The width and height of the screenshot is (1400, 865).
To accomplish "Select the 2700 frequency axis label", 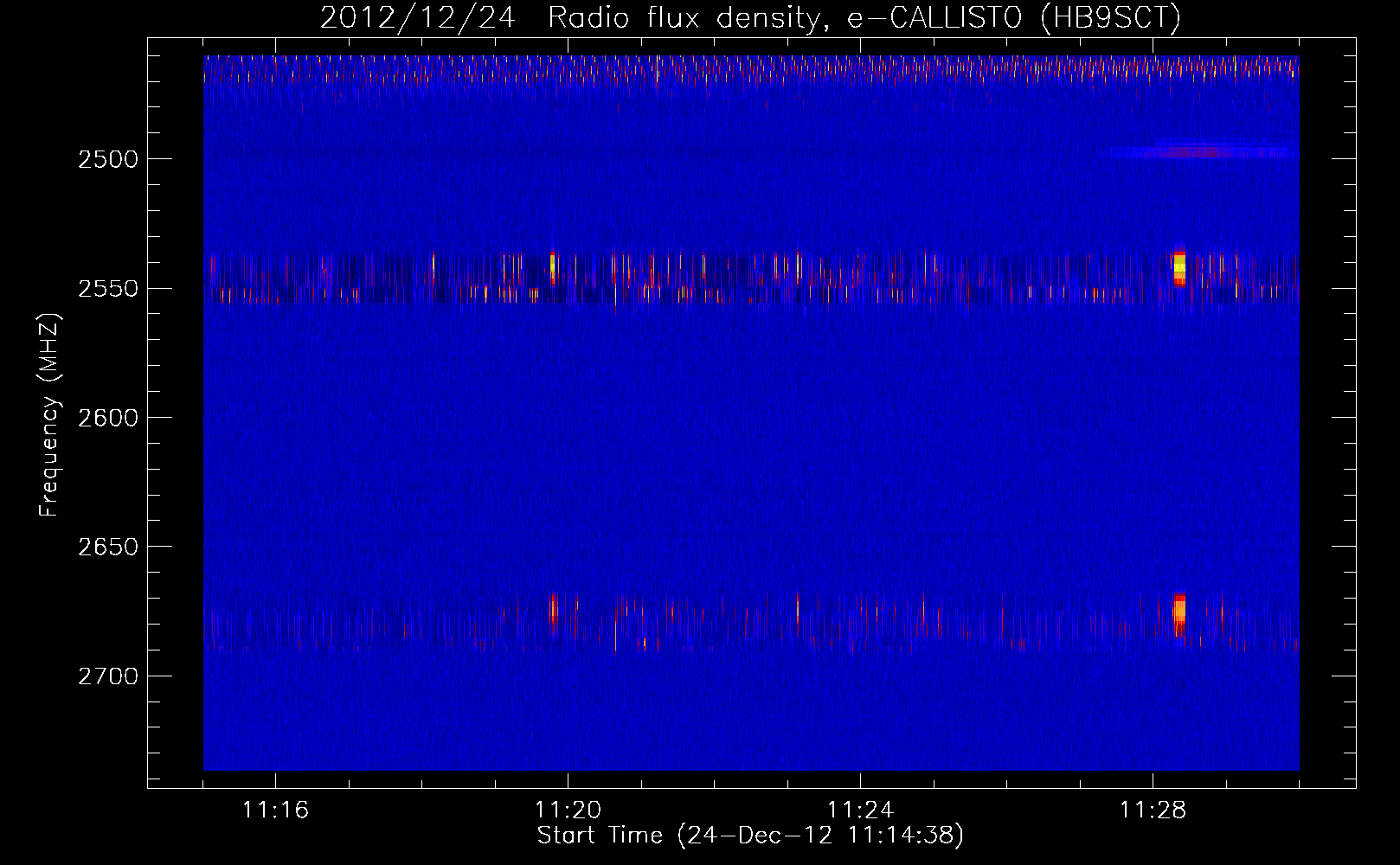I will 108,676.
